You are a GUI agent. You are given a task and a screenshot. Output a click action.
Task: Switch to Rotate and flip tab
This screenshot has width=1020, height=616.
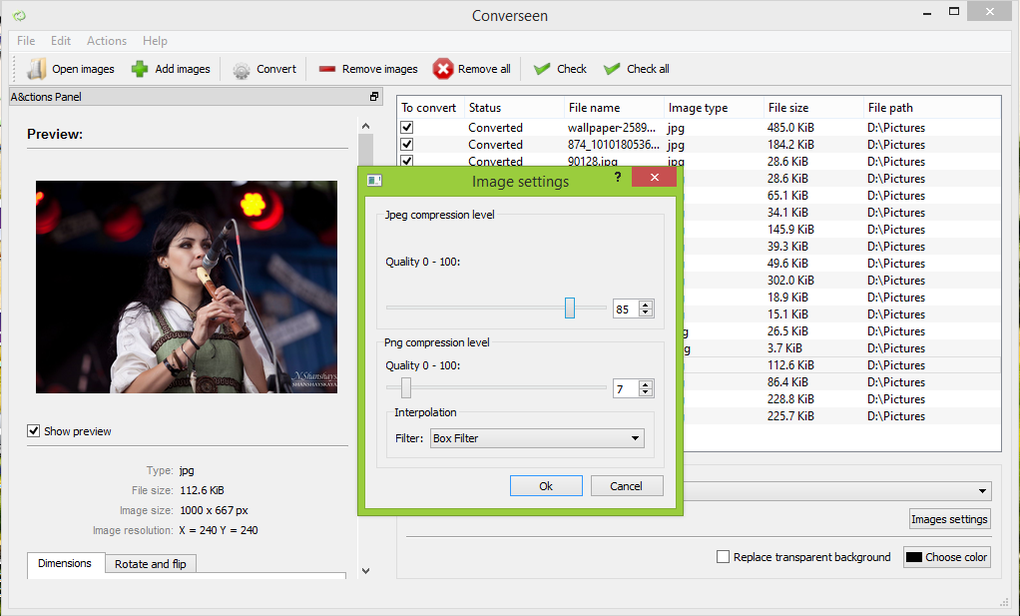coord(150,564)
